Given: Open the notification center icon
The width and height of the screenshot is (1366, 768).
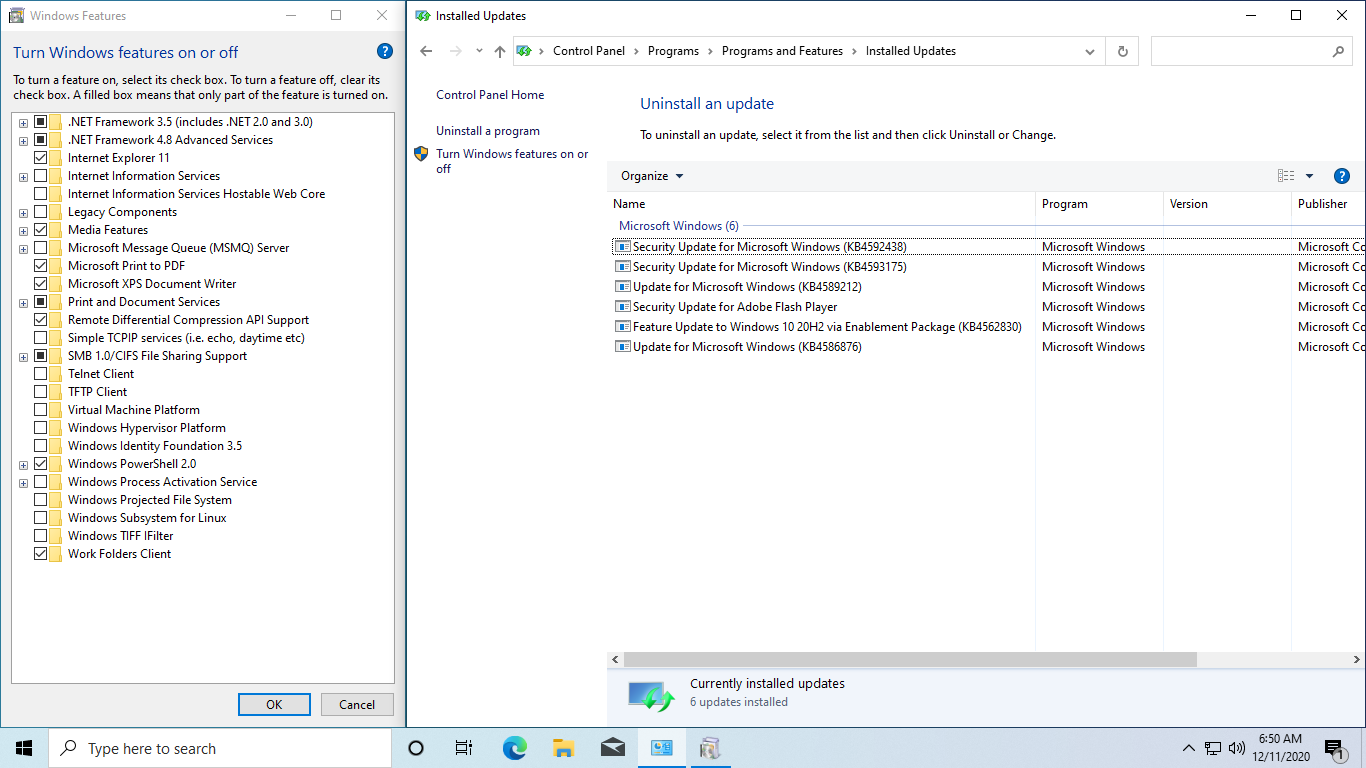Looking at the screenshot, I should tap(1335, 748).
